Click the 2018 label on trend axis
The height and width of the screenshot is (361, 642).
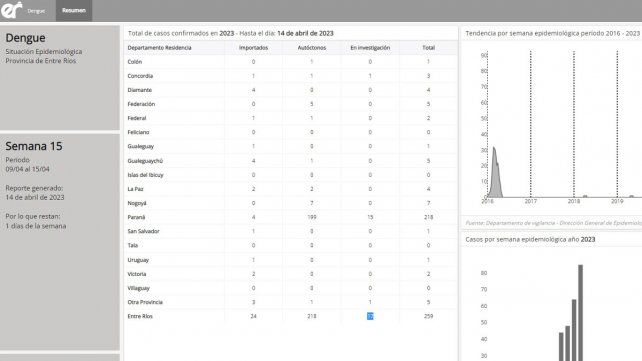574,201
